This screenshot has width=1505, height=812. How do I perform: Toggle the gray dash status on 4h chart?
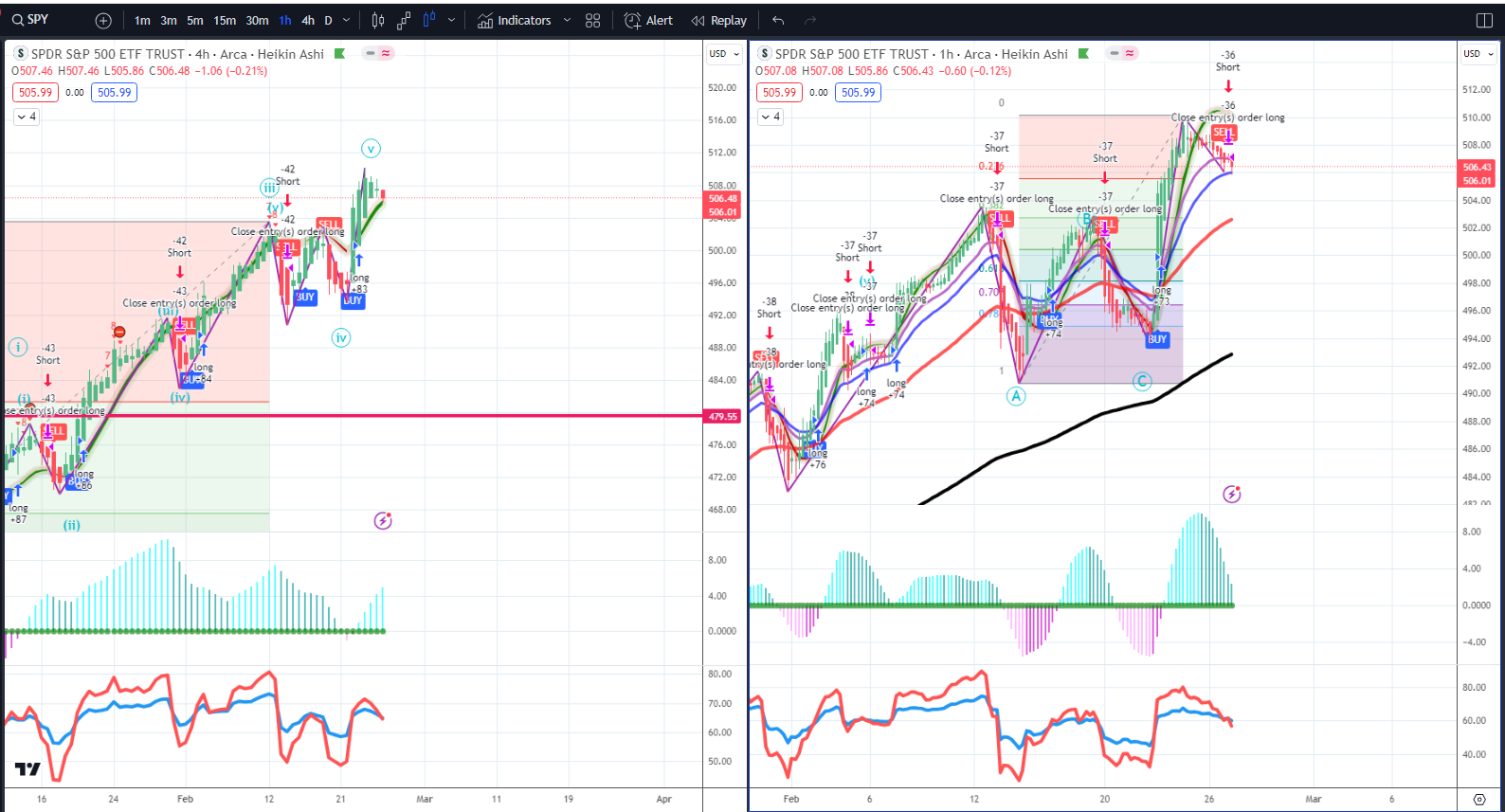[x=371, y=54]
